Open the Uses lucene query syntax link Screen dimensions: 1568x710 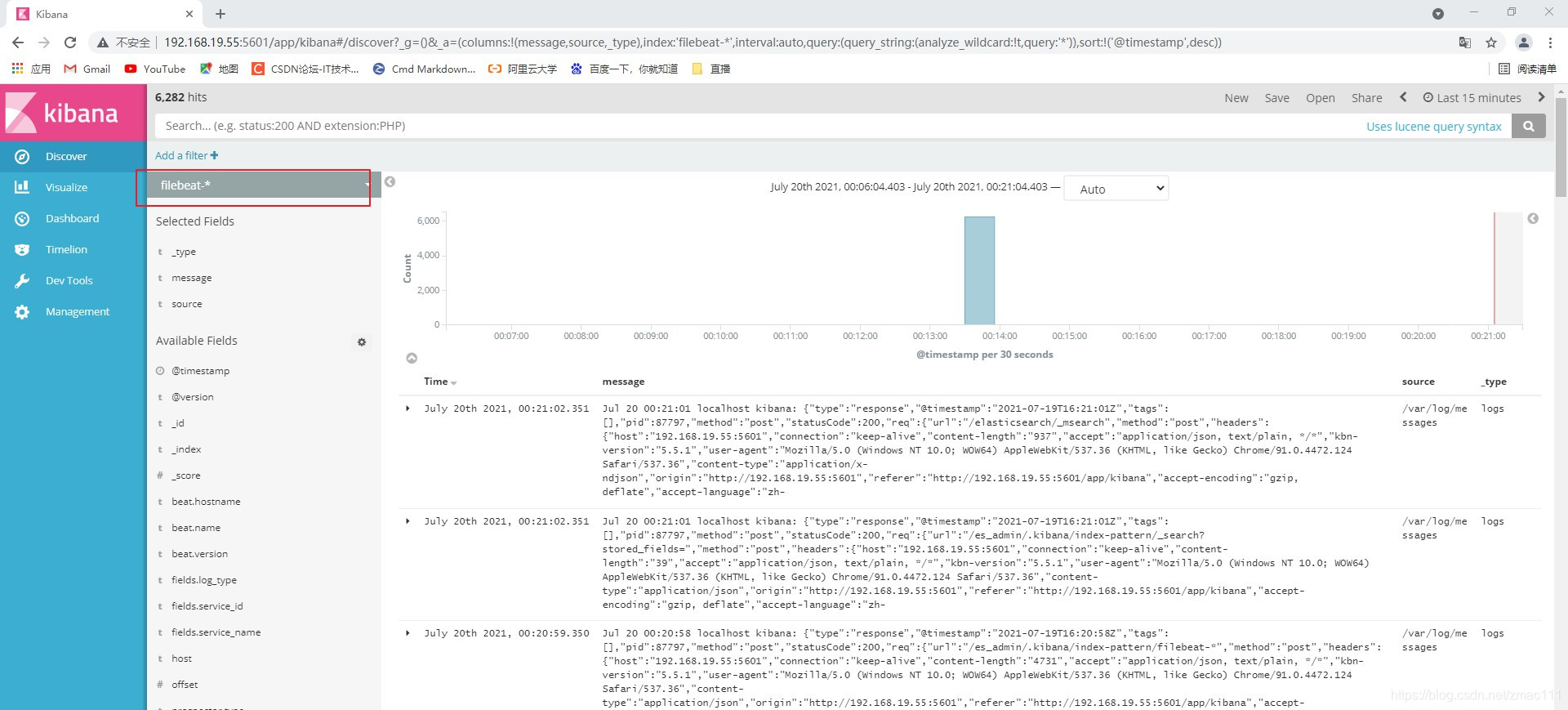point(1434,126)
